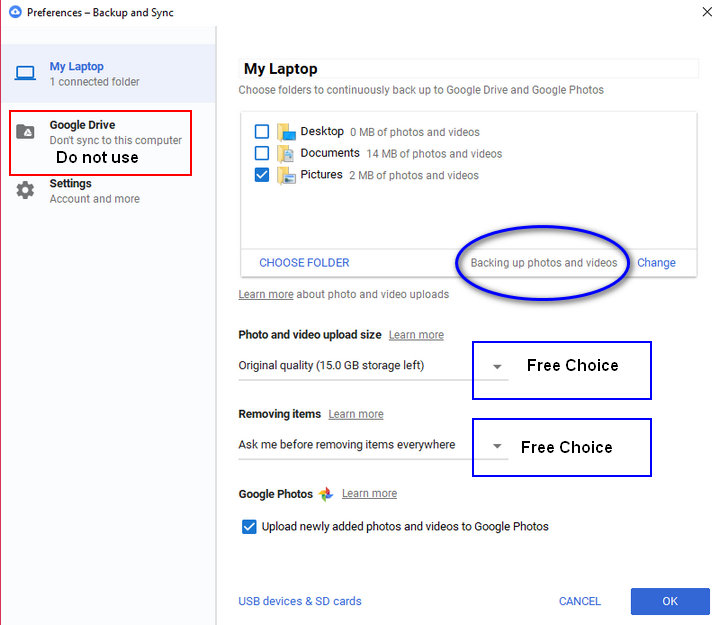Confirm with the OK button
Image resolution: width=720 pixels, height=625 pixels.
coord(670,601)
